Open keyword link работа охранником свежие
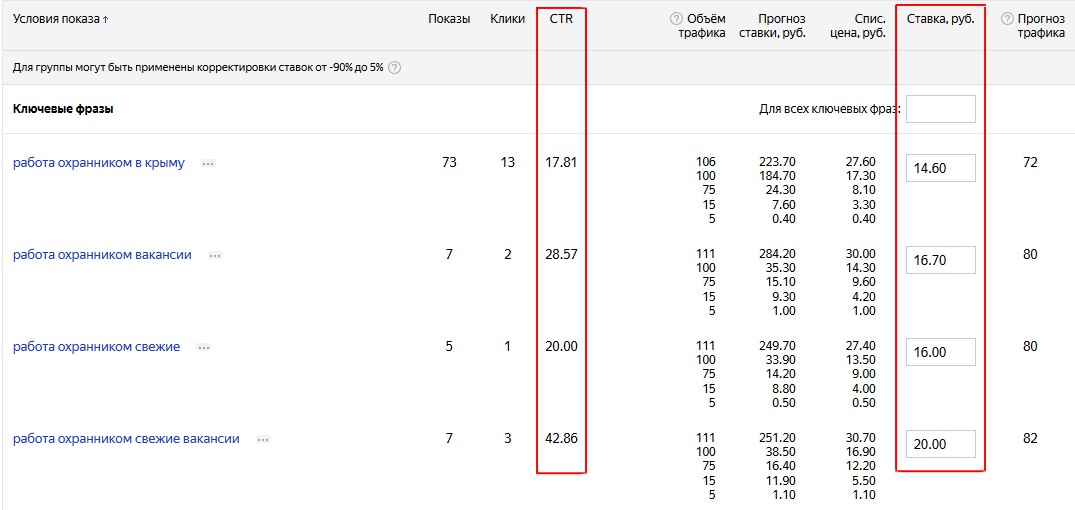The height and width of the screenshot is (510, 1075). [97, 347]
